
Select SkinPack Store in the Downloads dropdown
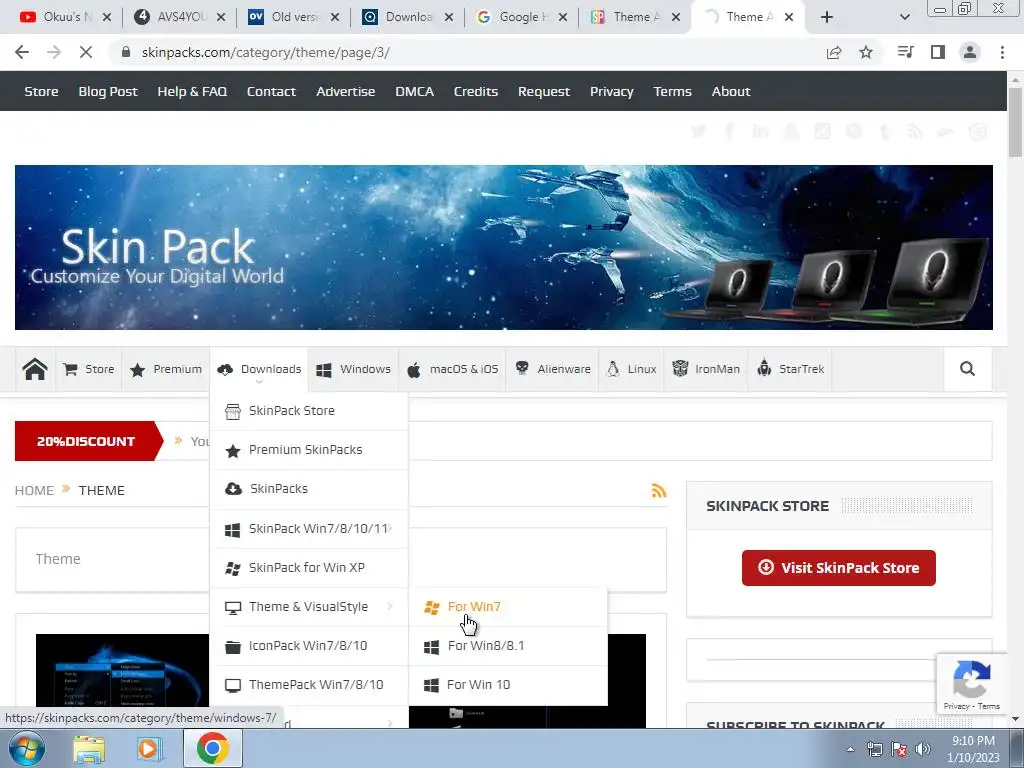tap(309, 411)
